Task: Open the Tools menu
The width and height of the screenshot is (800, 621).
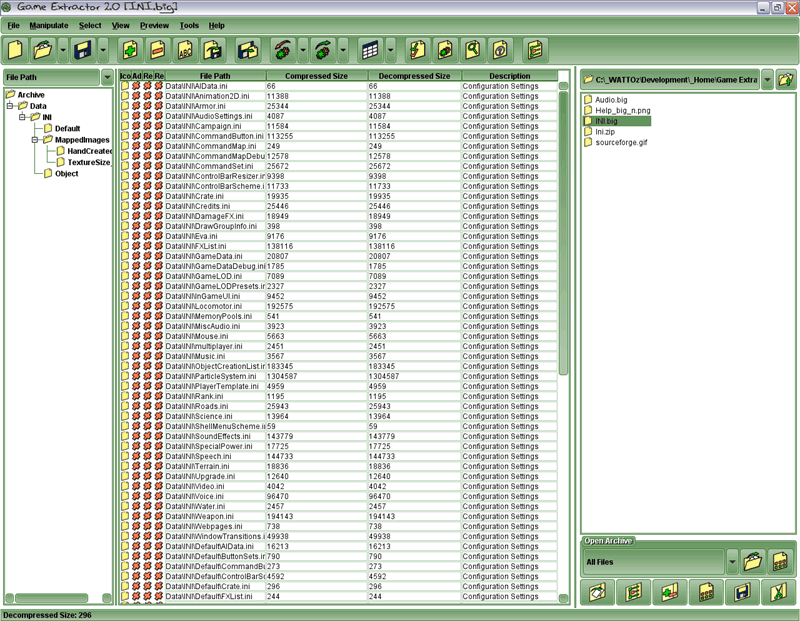Action: point(189,24)
